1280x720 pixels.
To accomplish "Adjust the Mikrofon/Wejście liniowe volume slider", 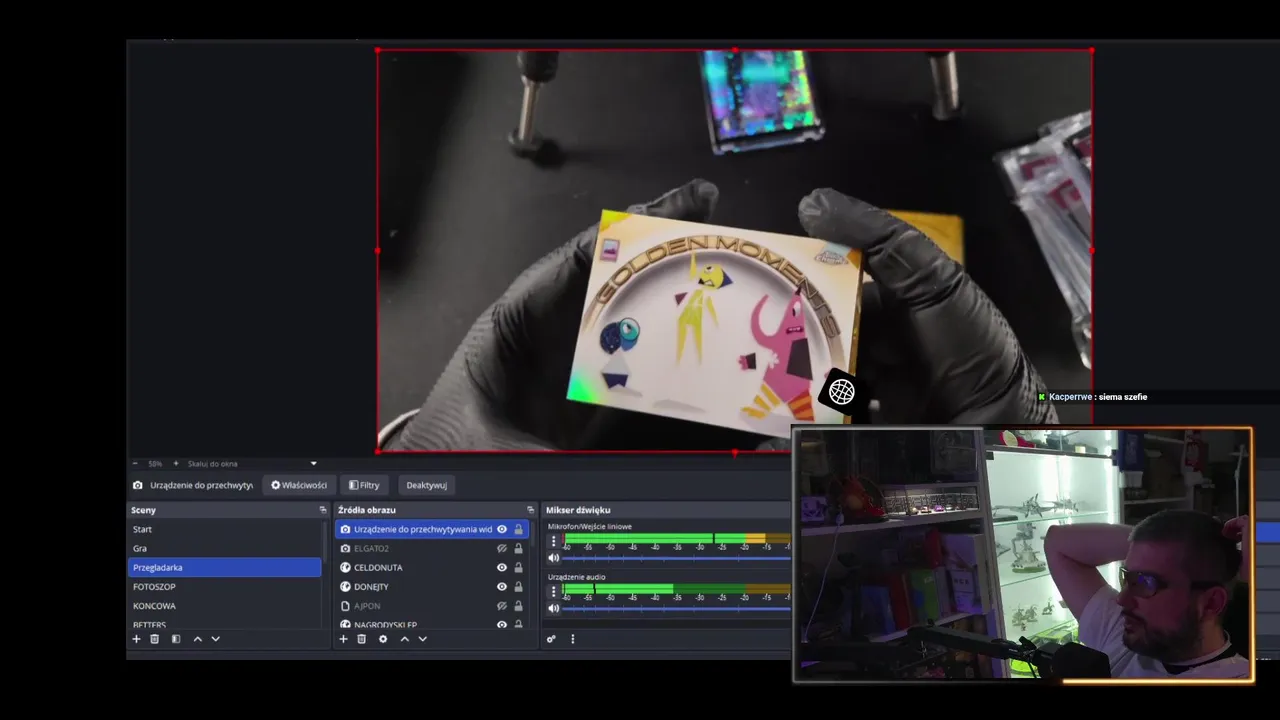I will tap(677, 558).
